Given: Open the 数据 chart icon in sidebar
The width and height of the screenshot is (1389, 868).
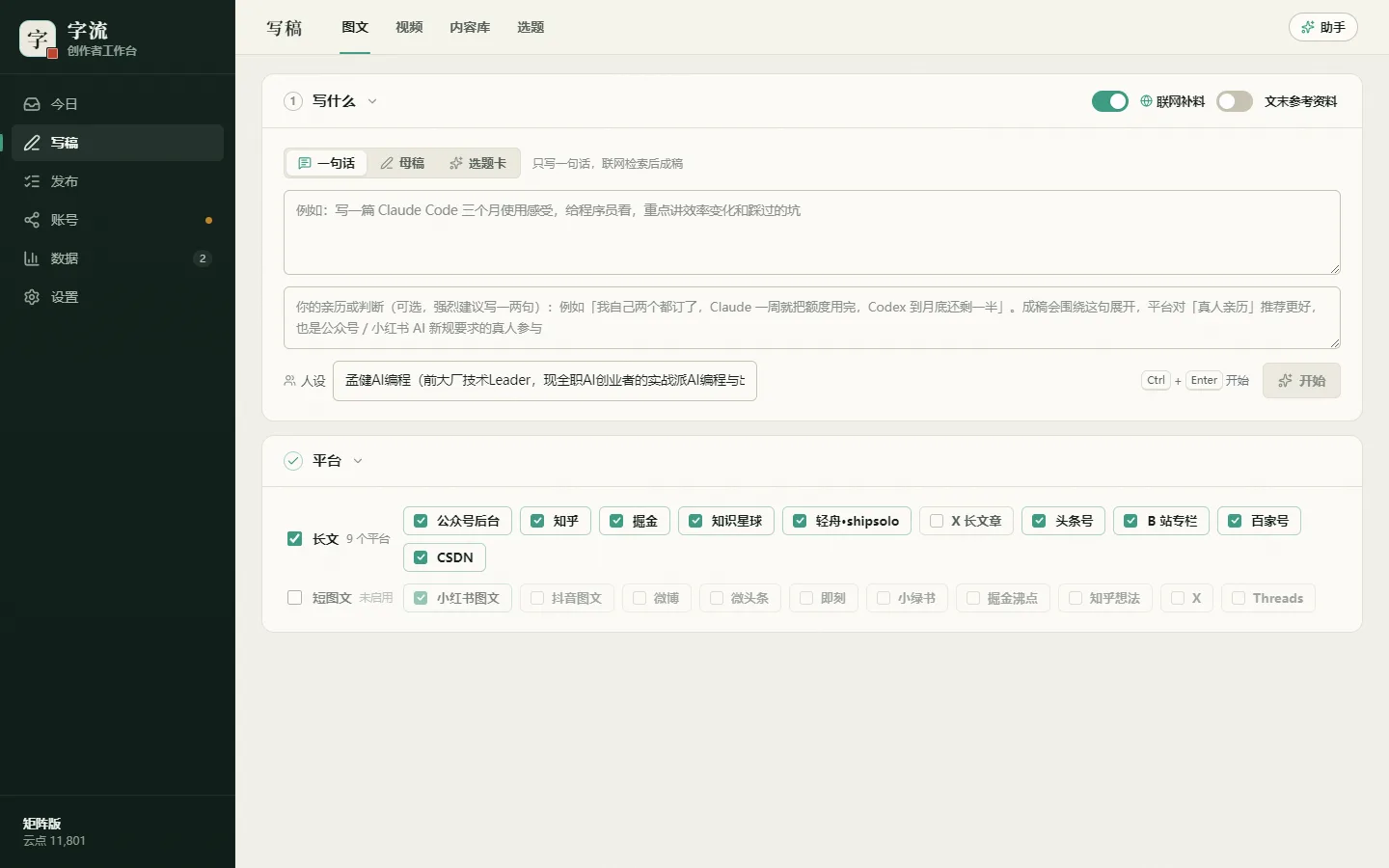Looking at the screenshot, I should pyautogui.click(x=32, y=258).
